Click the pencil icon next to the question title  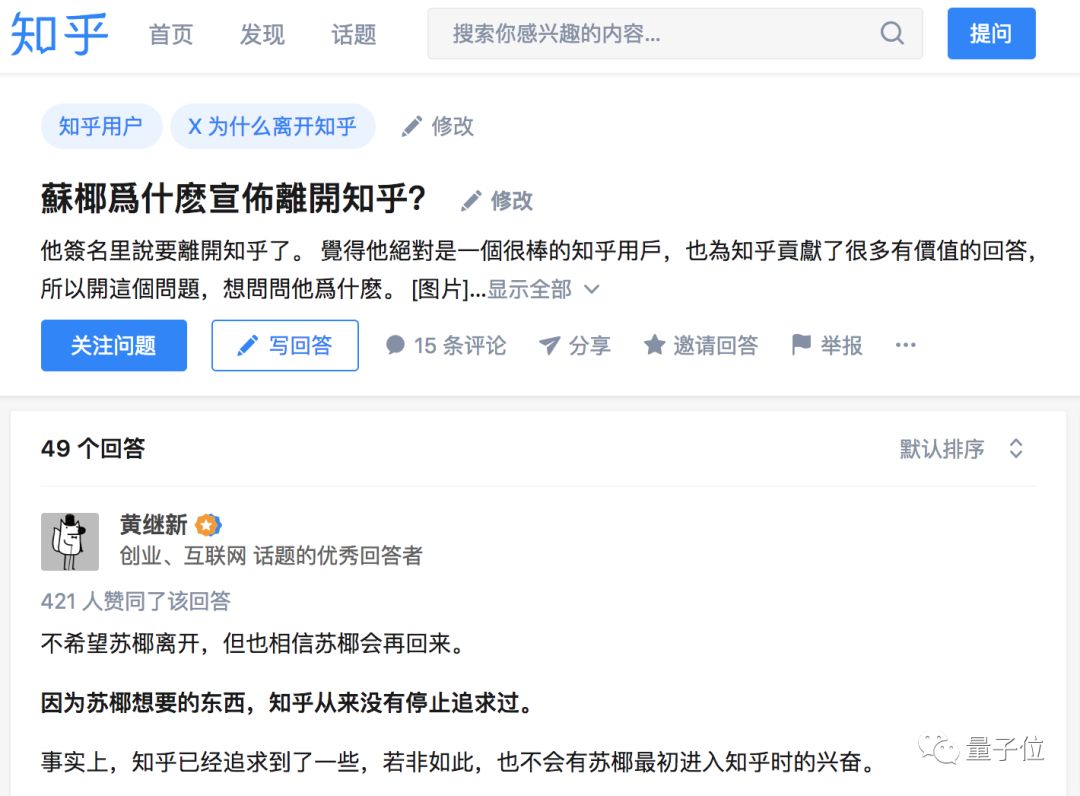[x=471, y=201]
